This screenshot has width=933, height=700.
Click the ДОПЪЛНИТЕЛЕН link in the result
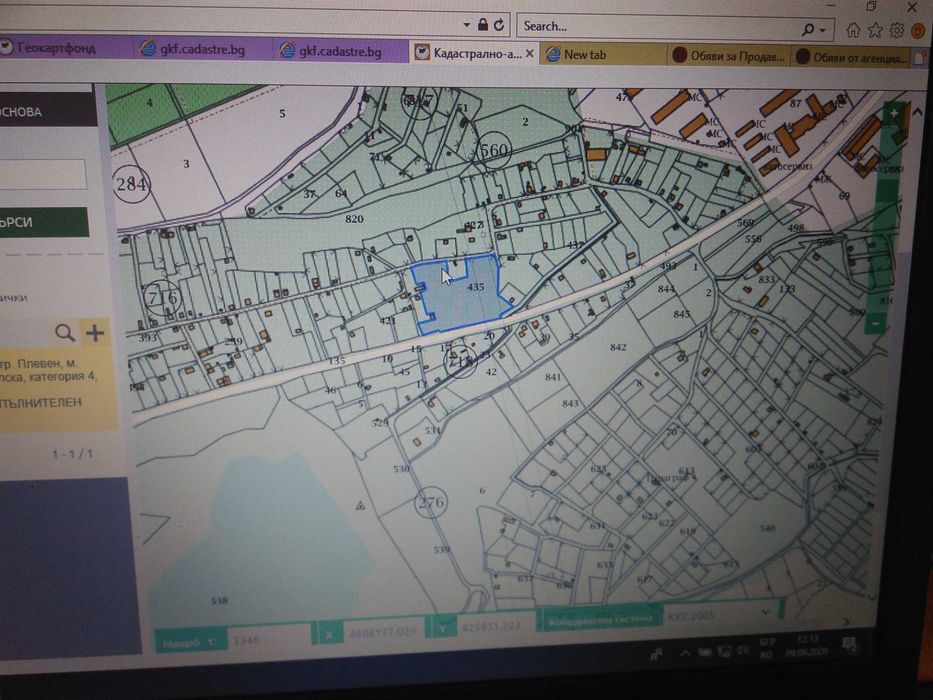40,402
